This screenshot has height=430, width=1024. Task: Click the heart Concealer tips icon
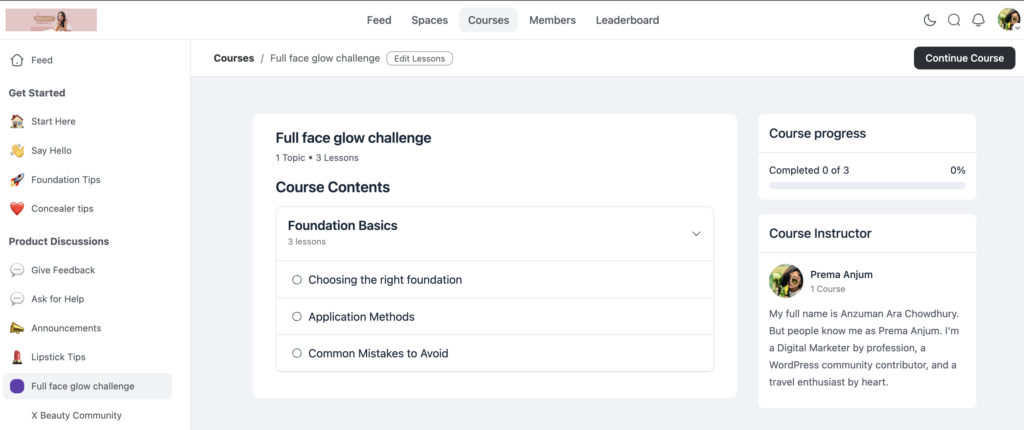click(x=17, y=209)
